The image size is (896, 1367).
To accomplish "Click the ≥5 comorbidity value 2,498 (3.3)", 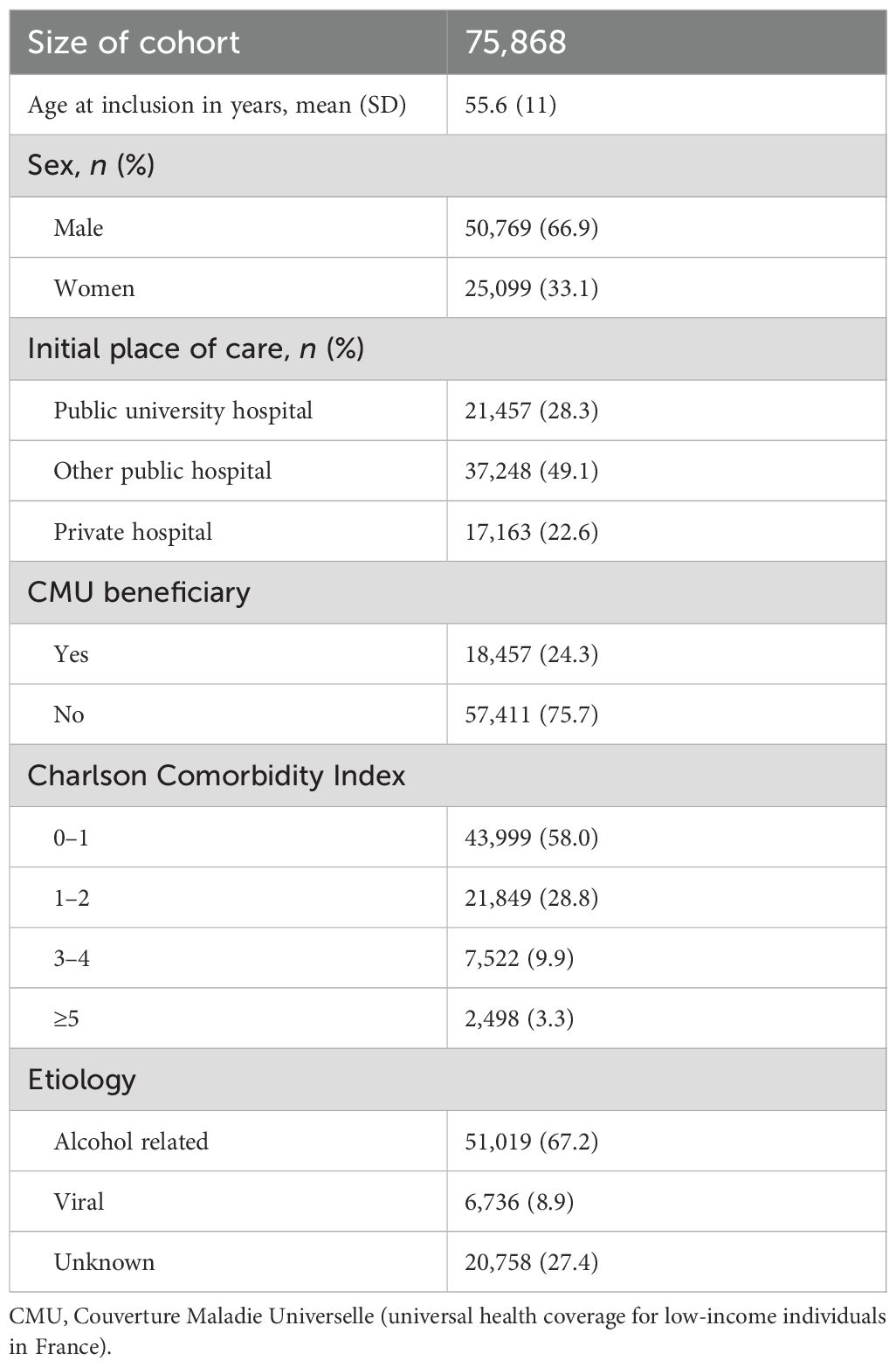I will click(519, 1018).
